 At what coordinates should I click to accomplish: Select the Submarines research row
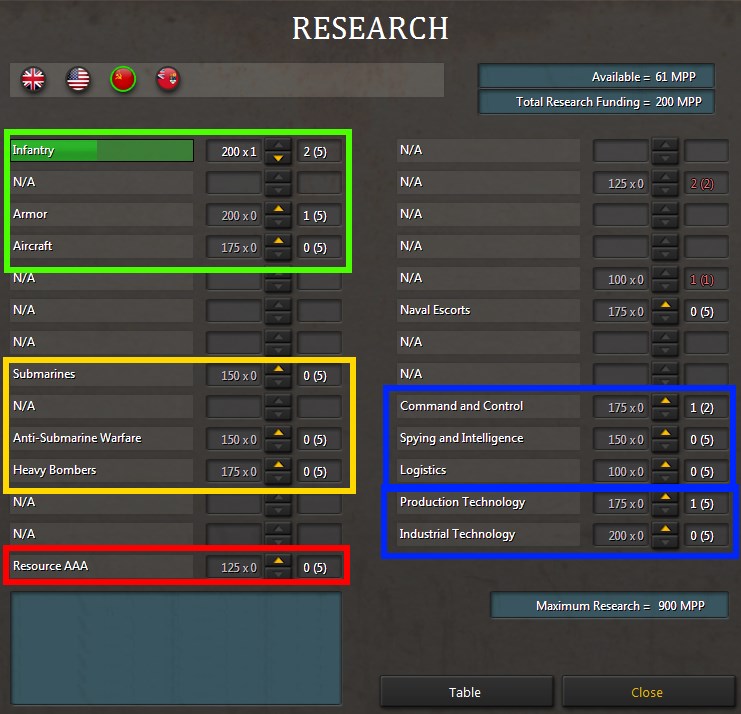(102, 374)
